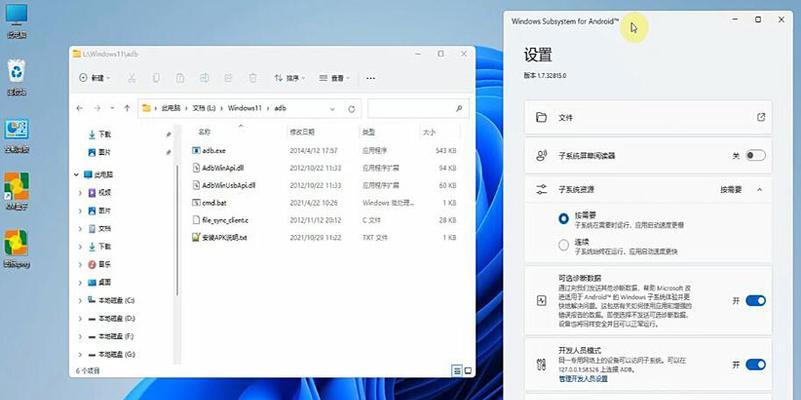
Task: Click the Explorer search input box
Action: pos(418,108)
